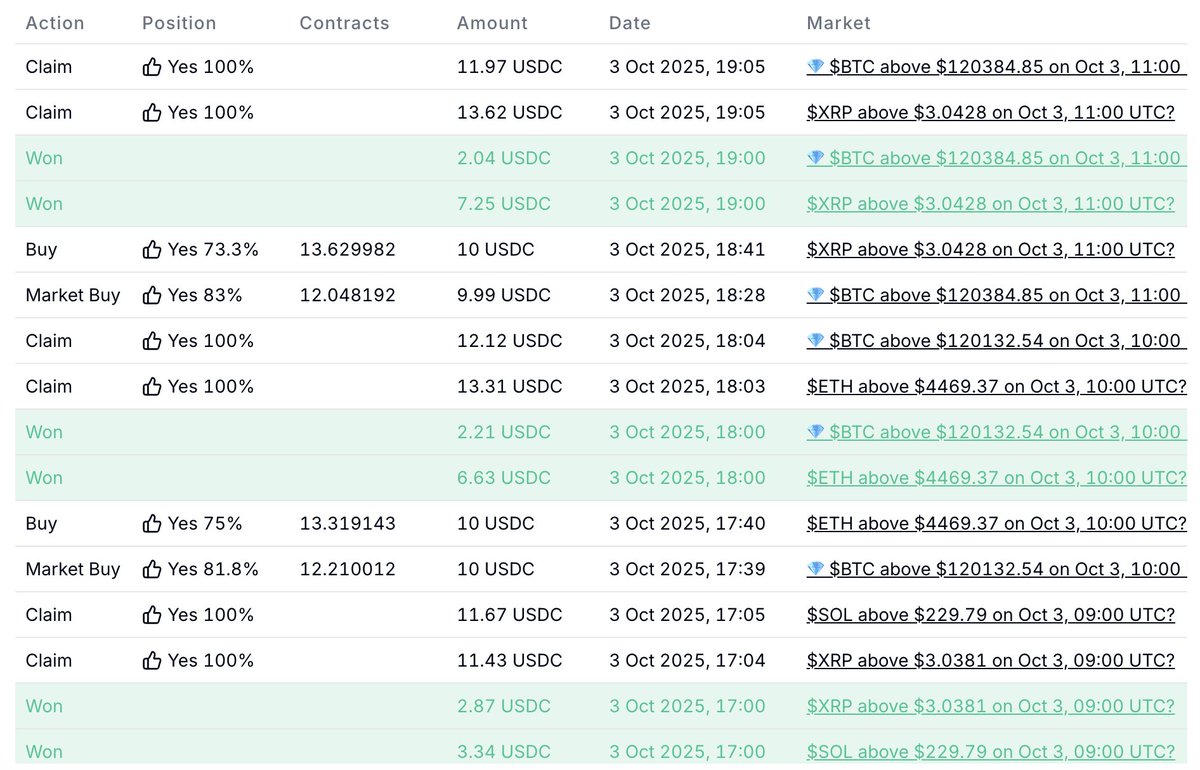This screenshot has width=1200, height=770.
Task: Click thumbs-up icon beside Yes 73.3%
Action: point(152,250)
